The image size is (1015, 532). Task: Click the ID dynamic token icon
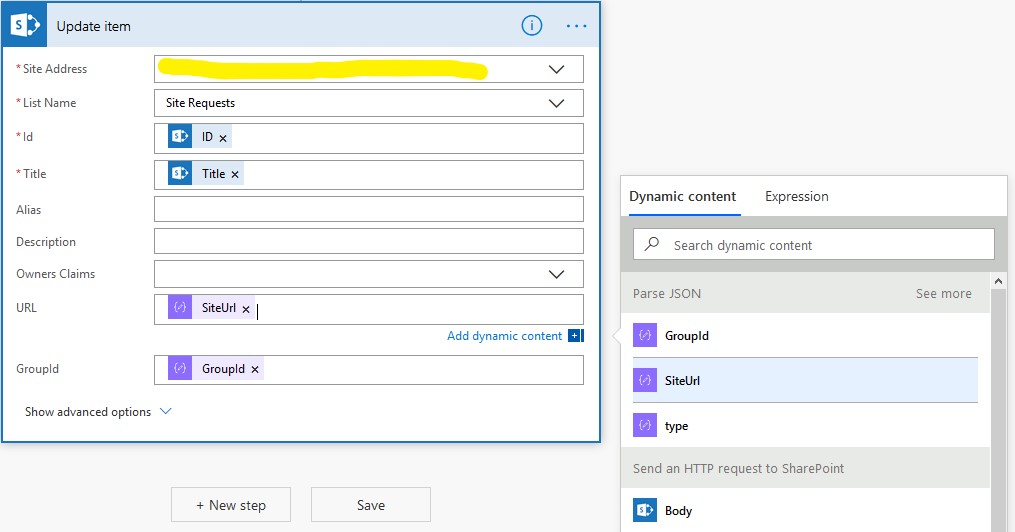[x=180, y=137]
